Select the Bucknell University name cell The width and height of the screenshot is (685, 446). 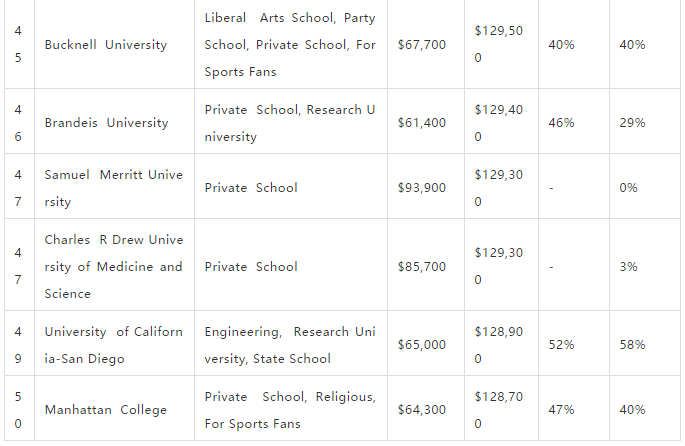coord(114,45)
